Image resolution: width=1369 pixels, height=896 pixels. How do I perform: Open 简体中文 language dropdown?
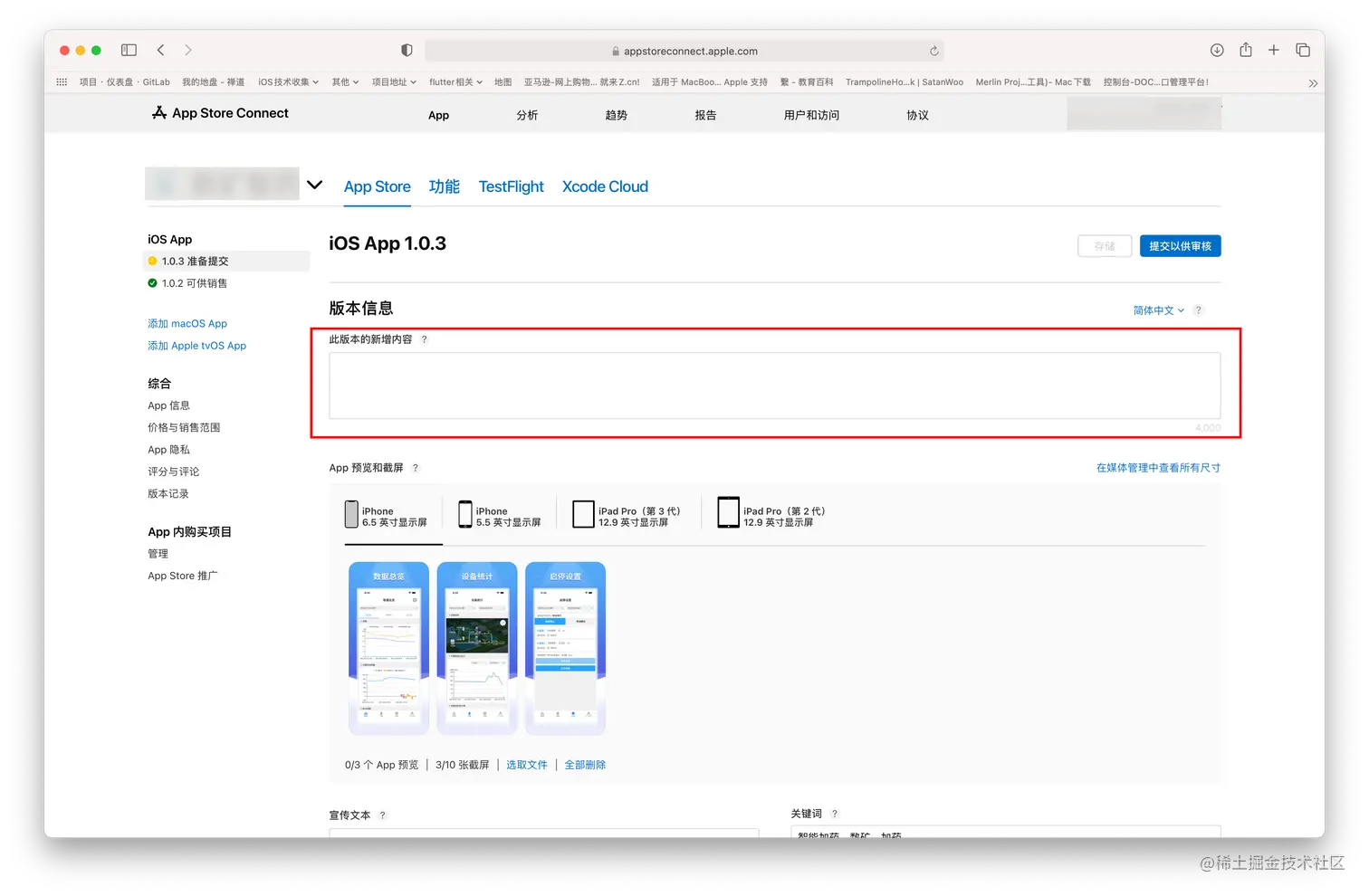pyautogui.click(x=1158, y=310)
